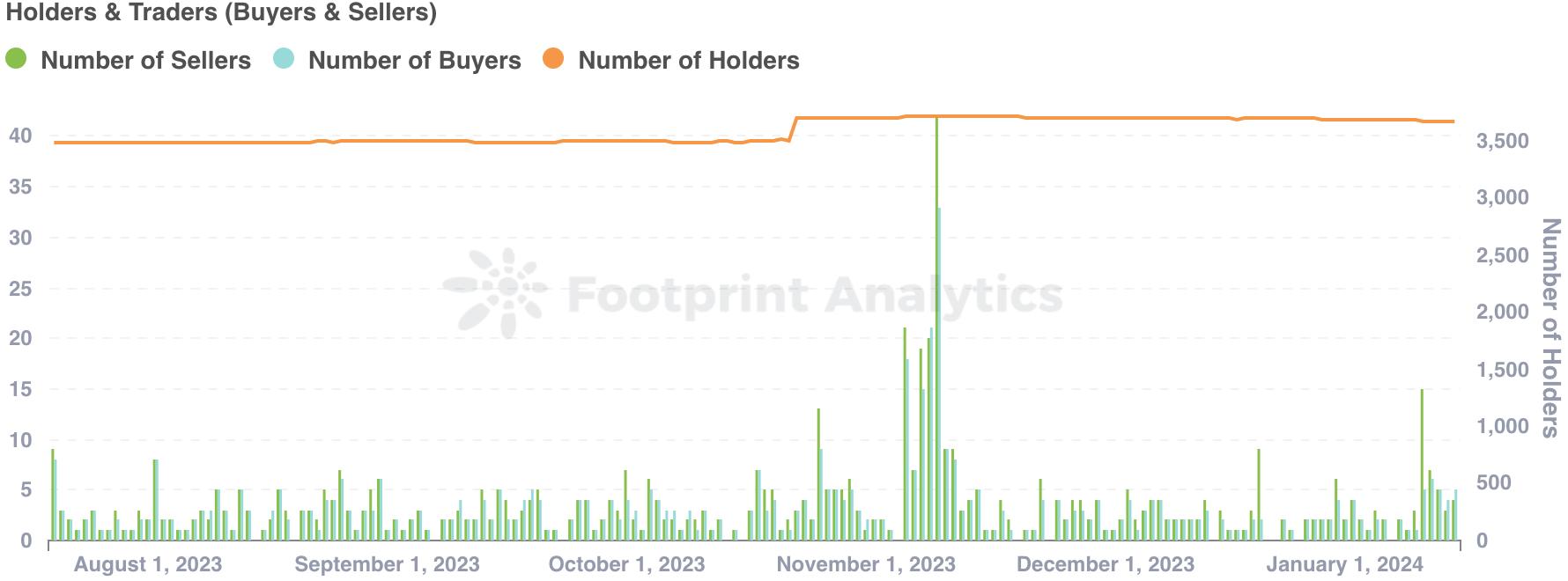Click the Footprint Analytics watermark logo icon
The image size is (1568, 581).
497,293
